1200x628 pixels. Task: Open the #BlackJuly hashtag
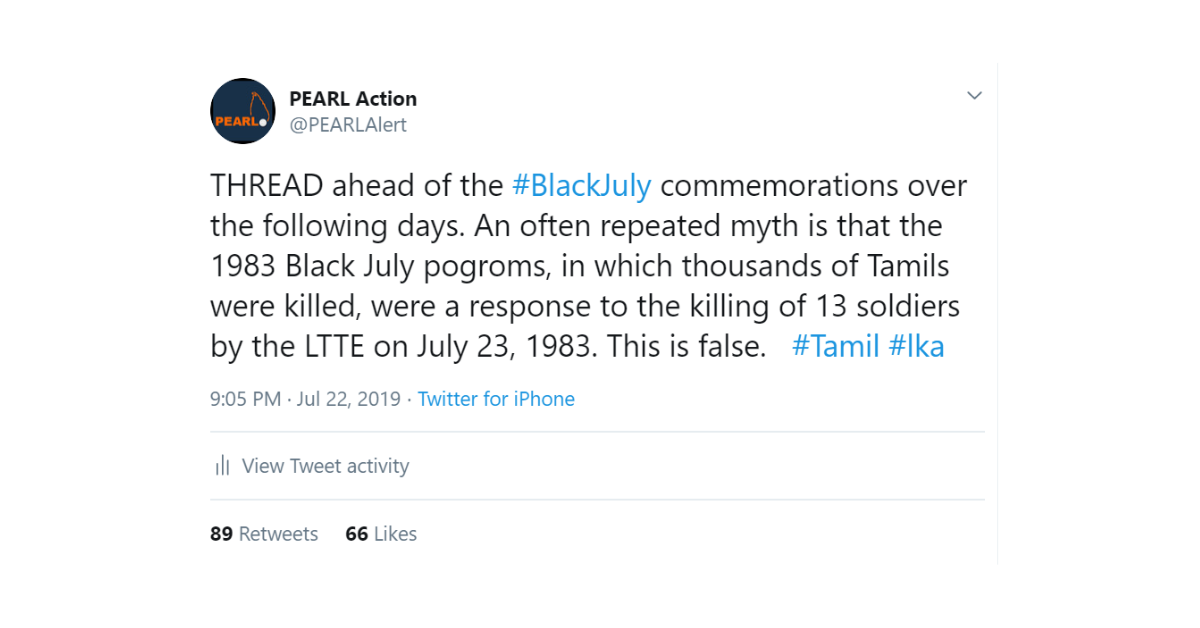point(581,186)
